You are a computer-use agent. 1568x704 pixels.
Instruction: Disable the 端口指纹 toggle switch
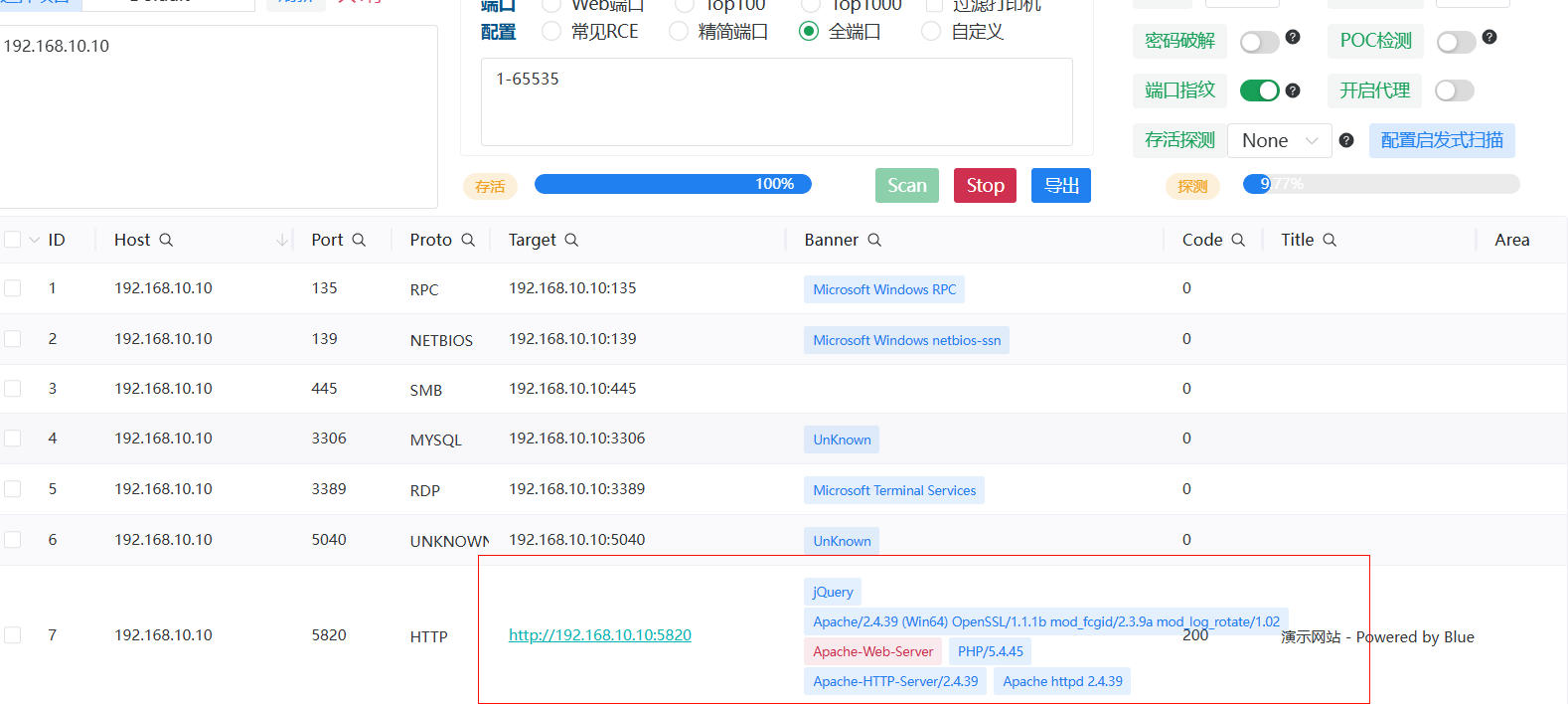(1259, 90)
